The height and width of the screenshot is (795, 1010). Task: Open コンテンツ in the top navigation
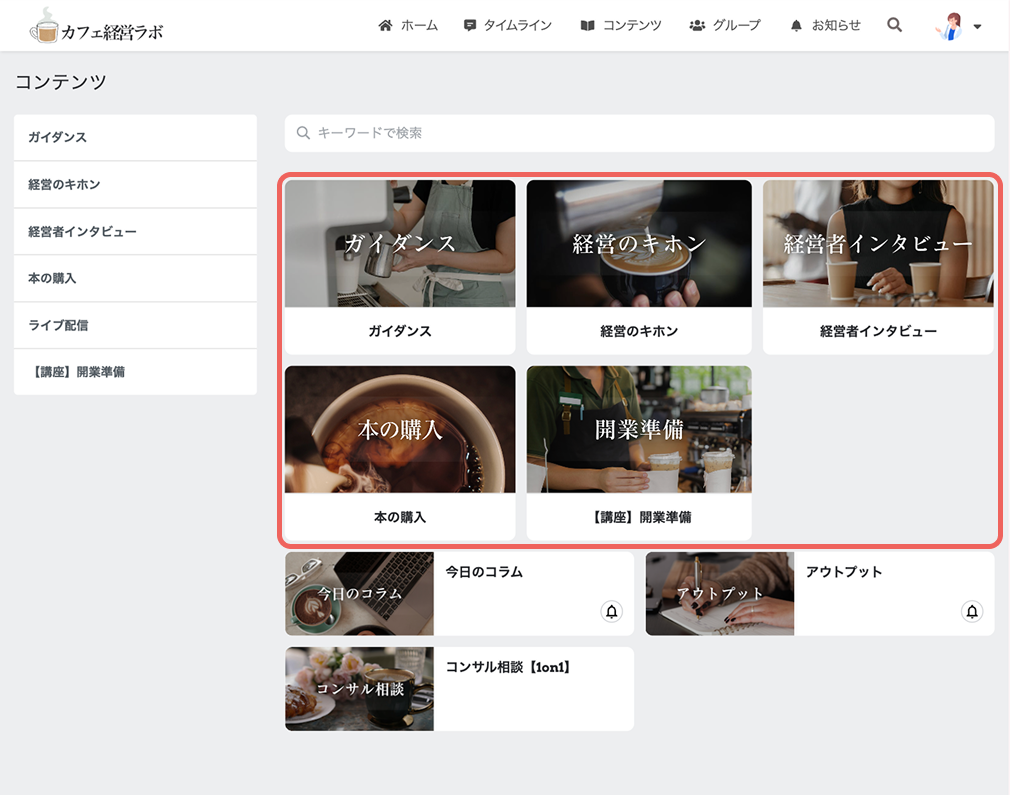point(621,25)
